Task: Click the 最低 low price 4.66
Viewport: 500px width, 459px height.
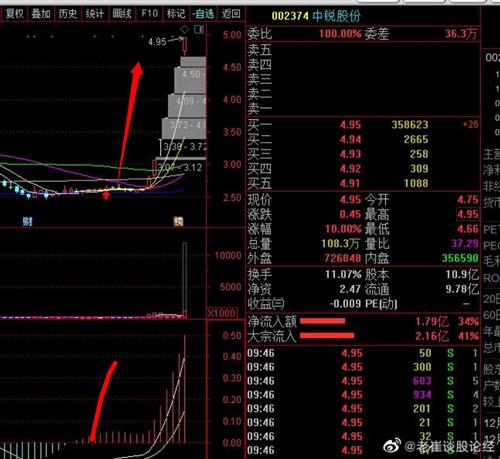Action: (468, 229)
